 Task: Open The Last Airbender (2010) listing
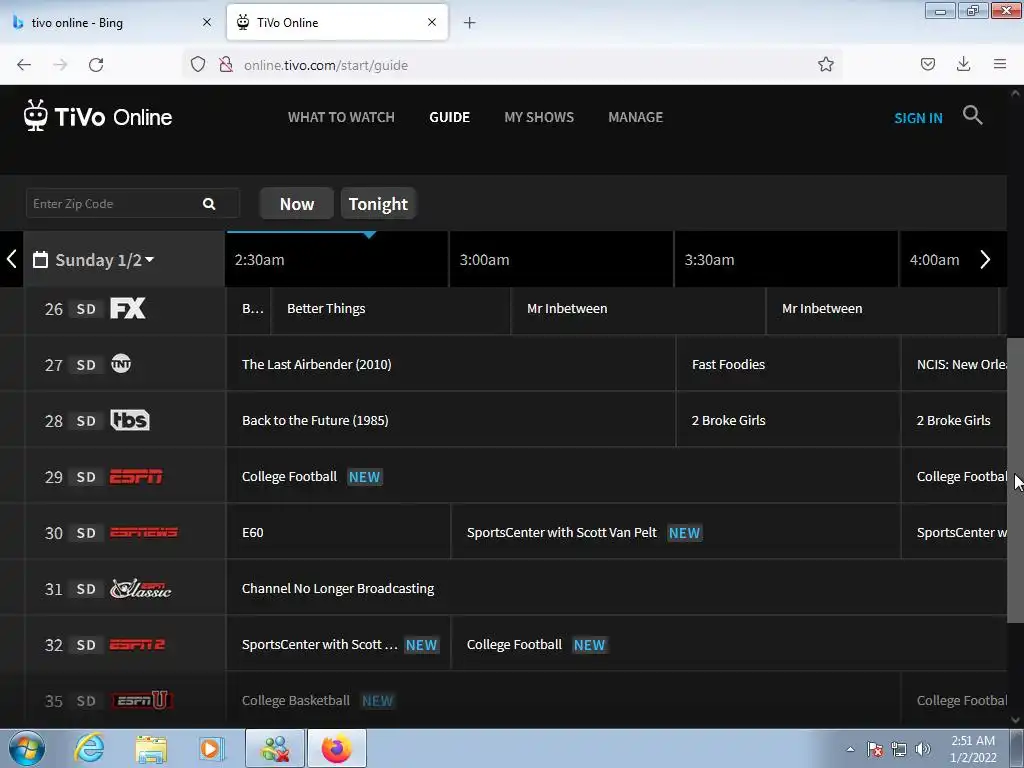pyautogui.click(x=451, y=364)
